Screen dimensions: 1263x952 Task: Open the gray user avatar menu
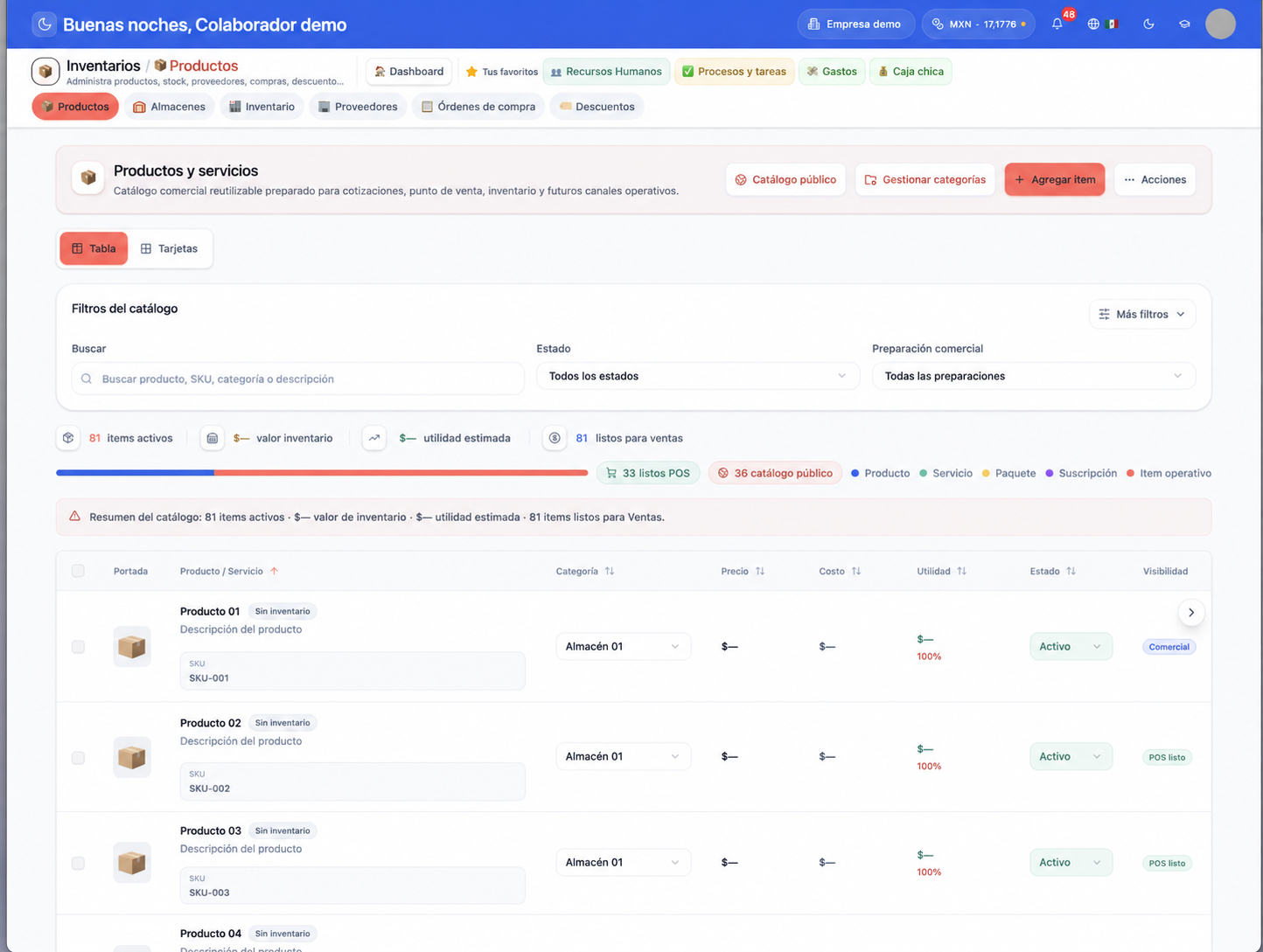coord(1220,24)
